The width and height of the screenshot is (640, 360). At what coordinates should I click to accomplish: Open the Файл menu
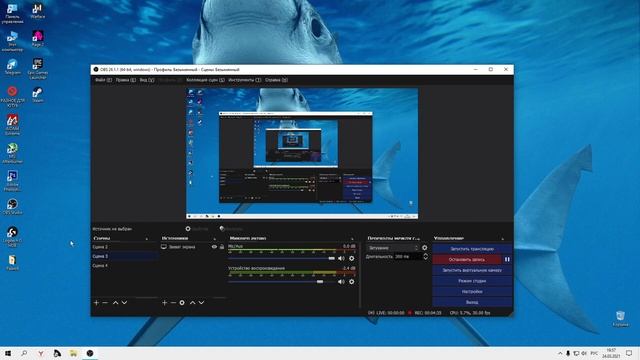[x=103, y=80]
